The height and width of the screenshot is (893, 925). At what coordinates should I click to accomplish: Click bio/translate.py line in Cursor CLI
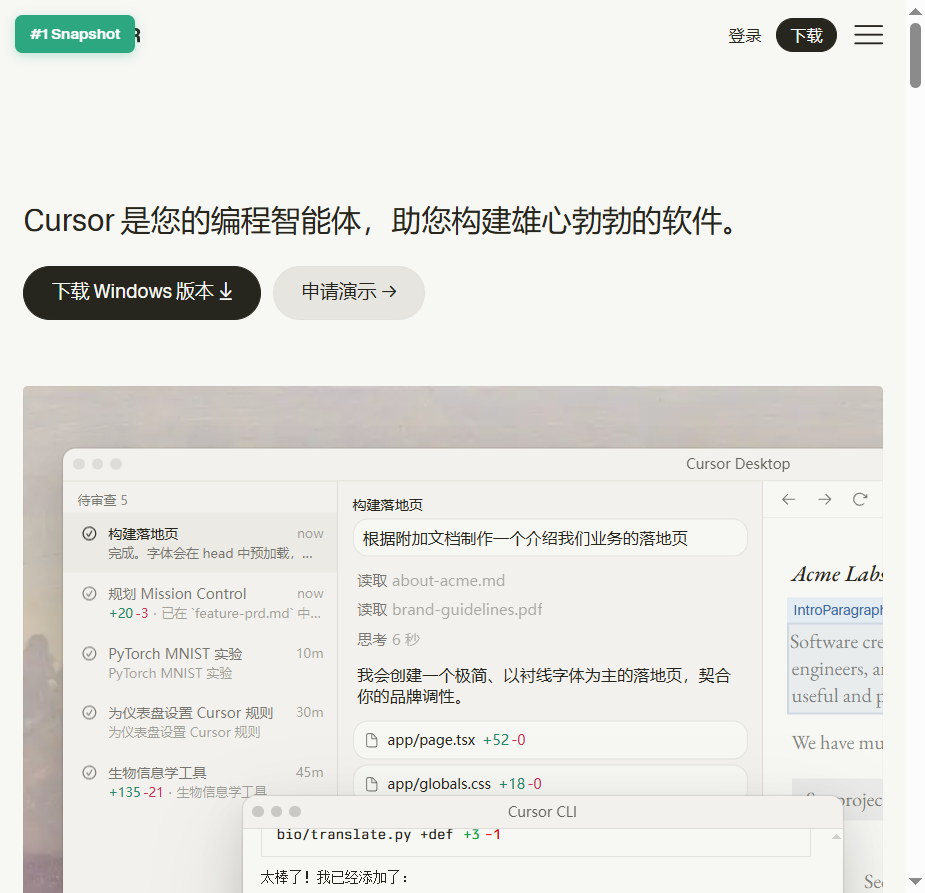388,834
